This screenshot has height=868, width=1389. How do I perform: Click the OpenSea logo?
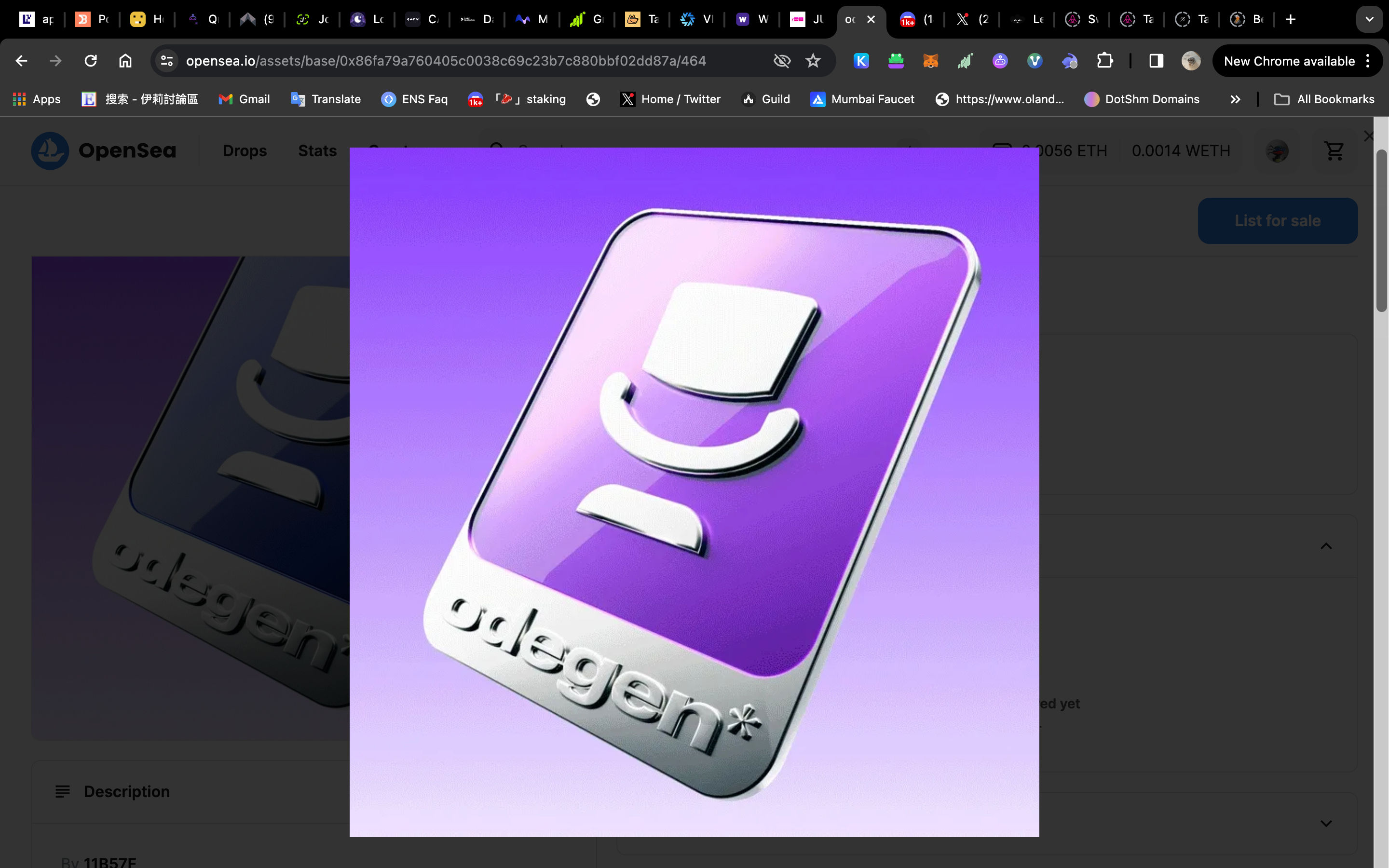click(x=104, y=150)
